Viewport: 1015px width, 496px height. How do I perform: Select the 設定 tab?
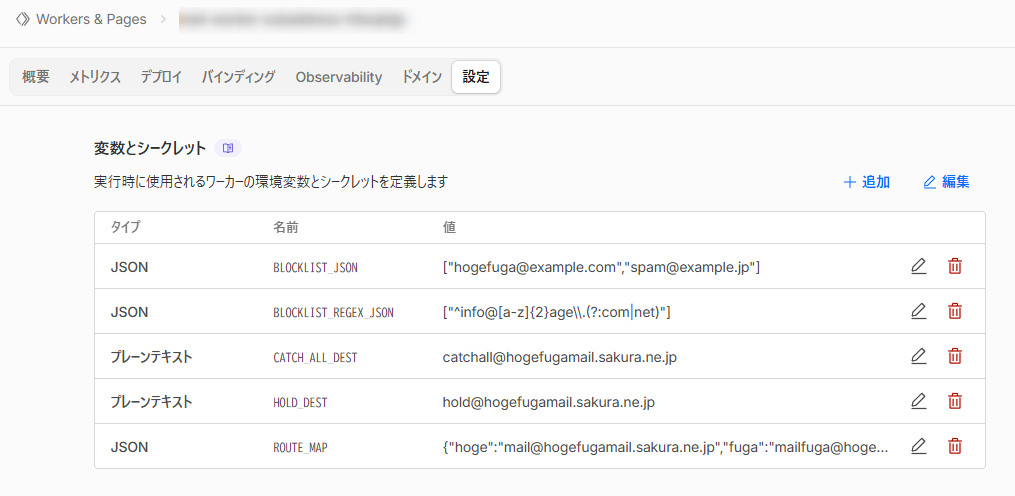pyautogui.click(x=476, y=78)
